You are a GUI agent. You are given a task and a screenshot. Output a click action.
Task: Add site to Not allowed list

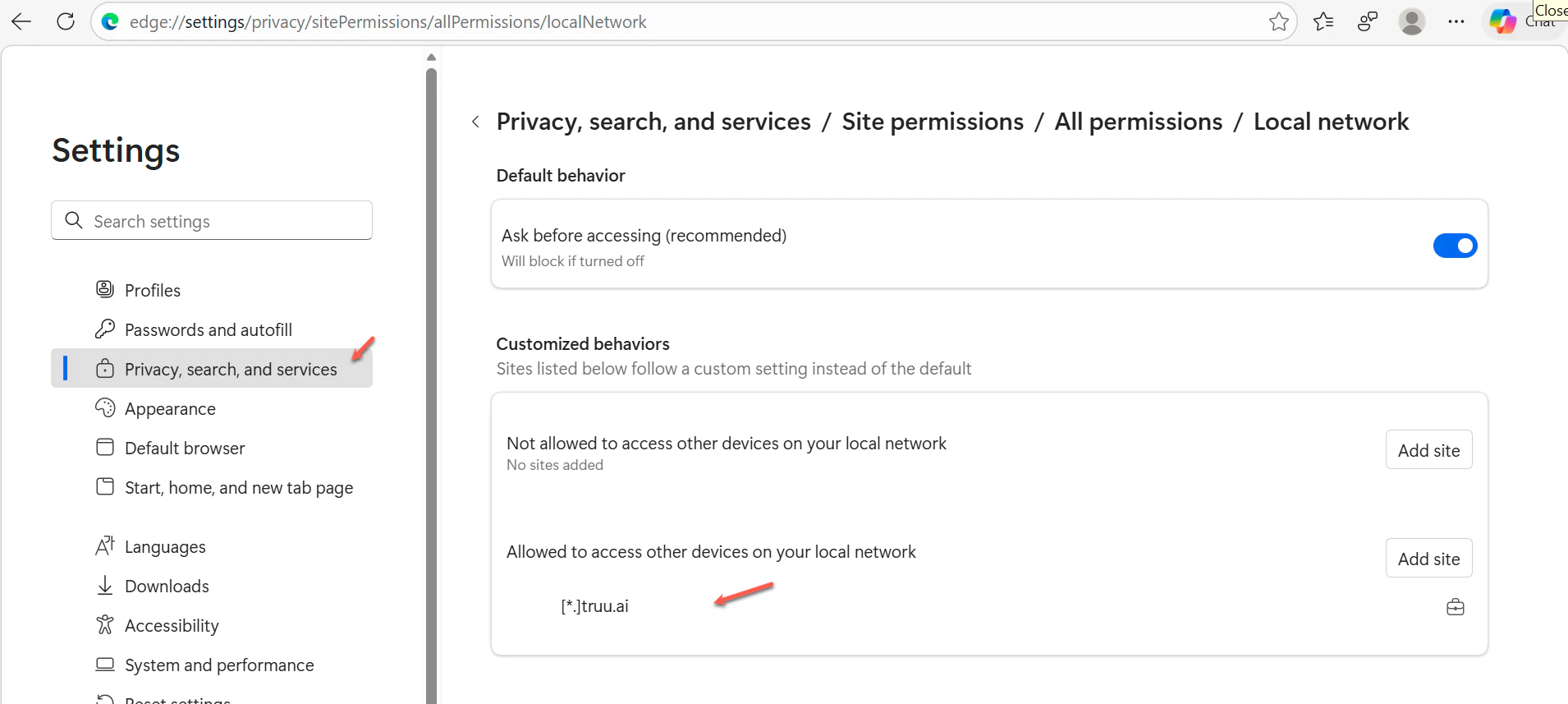[1428, 450]
